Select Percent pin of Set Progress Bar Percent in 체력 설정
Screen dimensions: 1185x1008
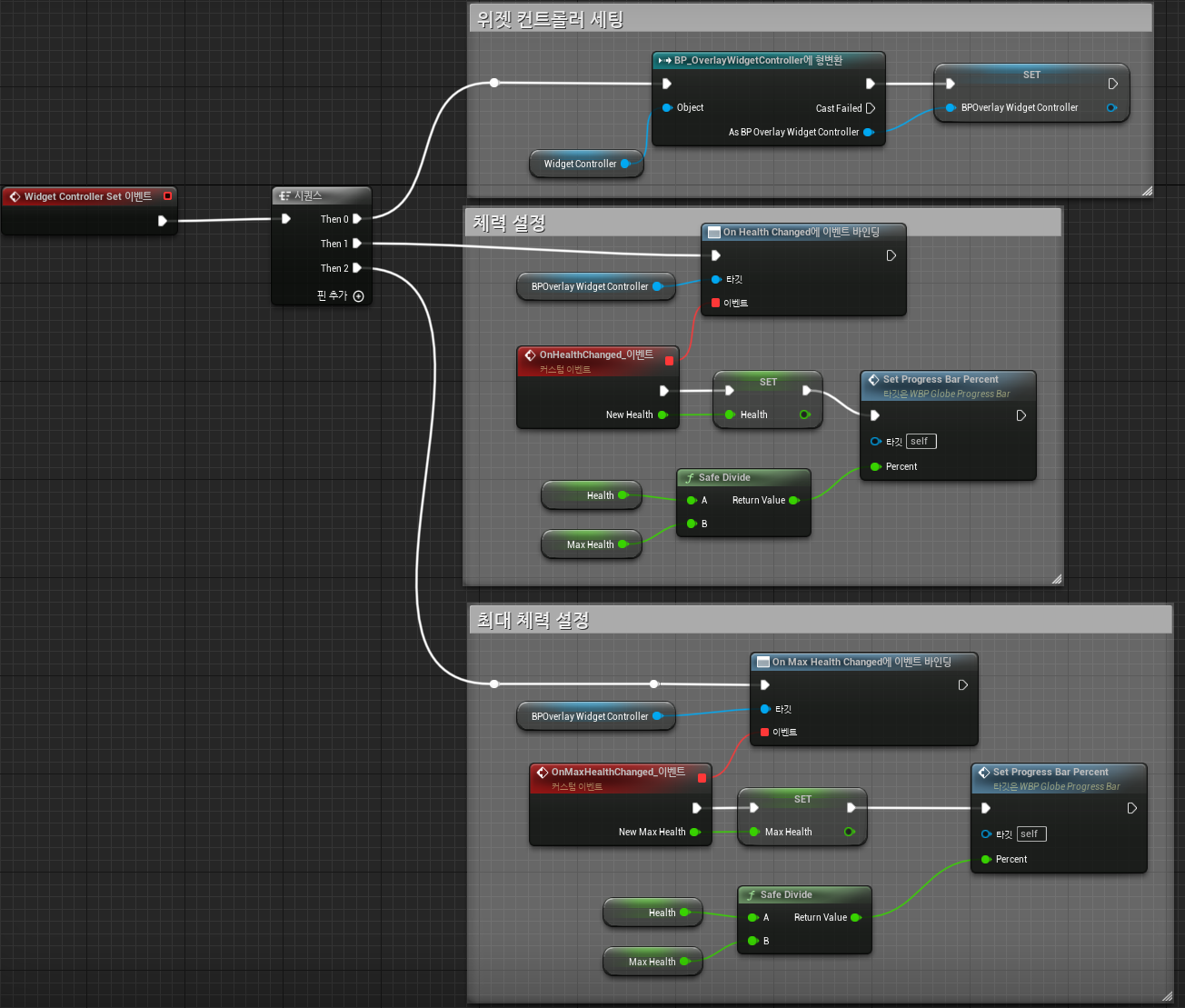click(x=876, y=466)
